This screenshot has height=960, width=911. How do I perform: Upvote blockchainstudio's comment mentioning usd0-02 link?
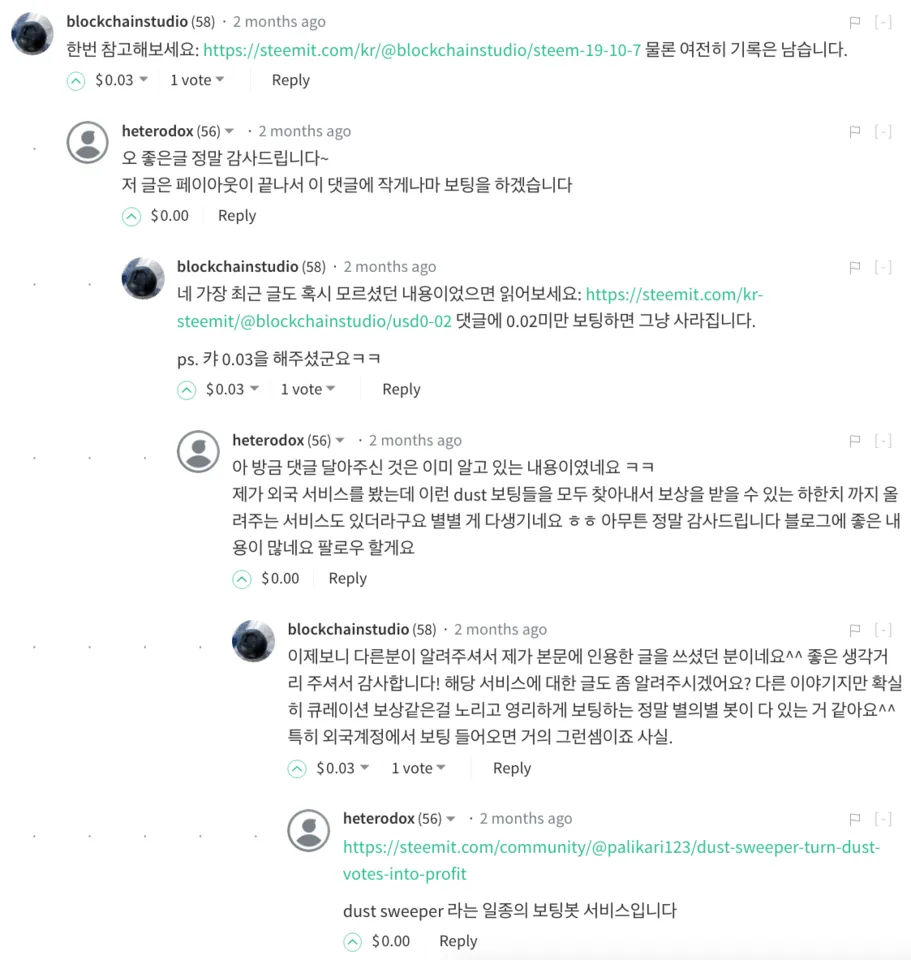[x=187, y=390]
